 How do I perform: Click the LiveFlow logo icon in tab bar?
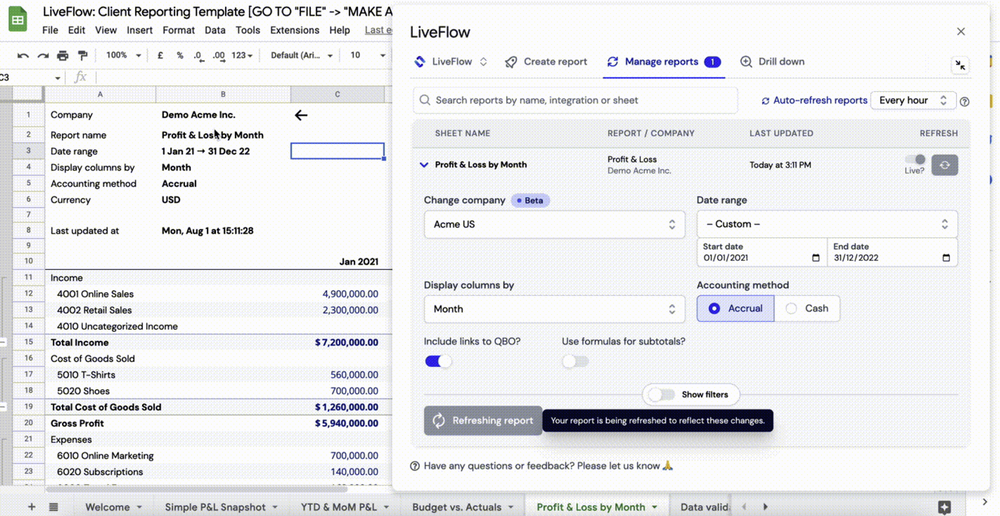tap(420, 62)
